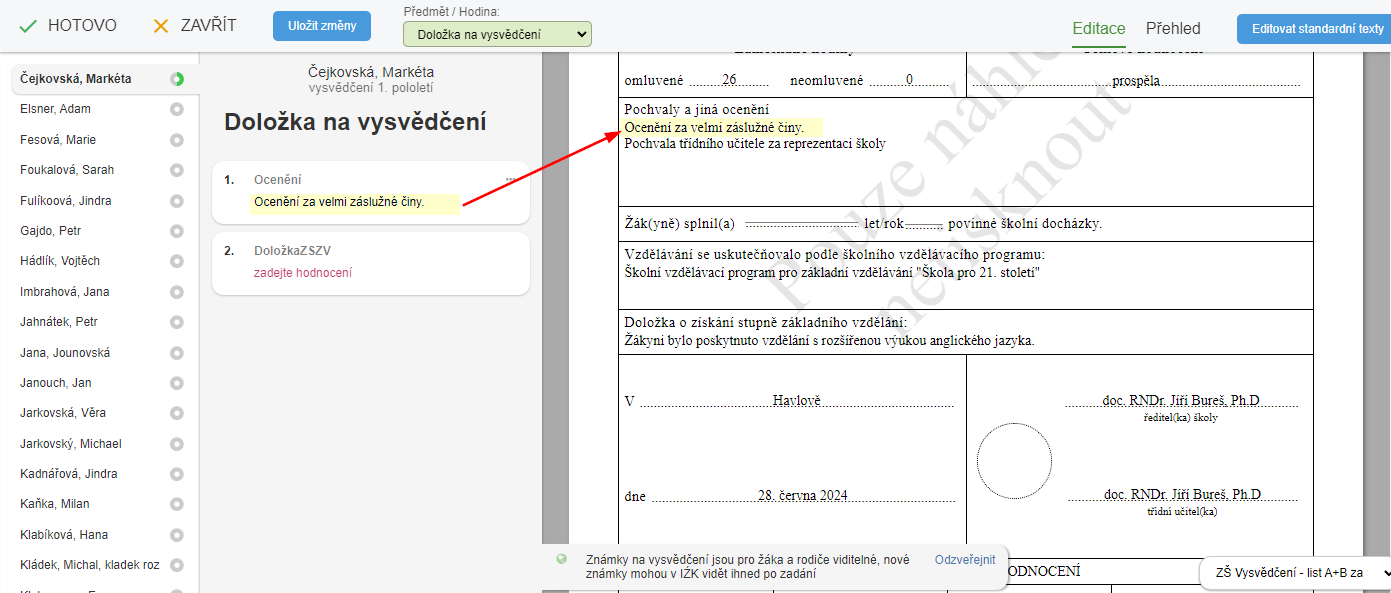
Task: Click status circle beside Fesová, Marie
Action: coord(177,140)
